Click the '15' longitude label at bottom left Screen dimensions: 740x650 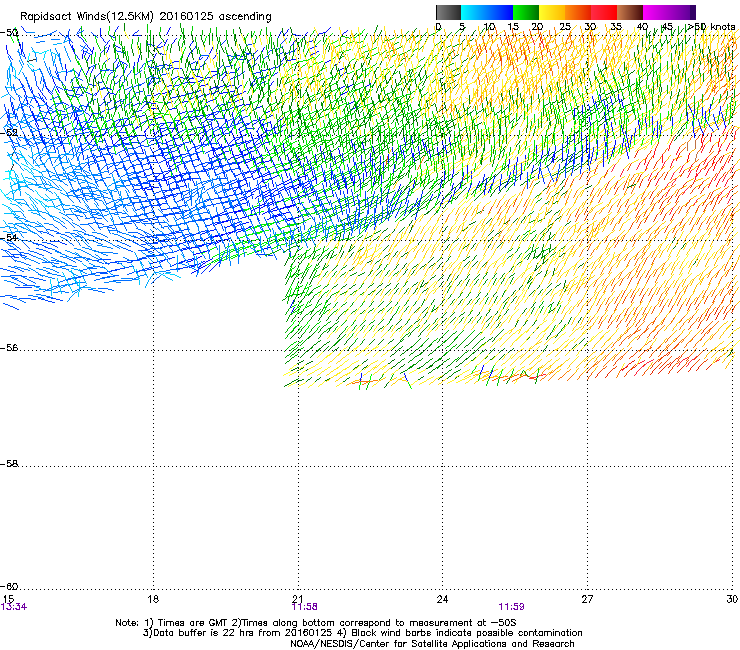(x=8, y=599)
